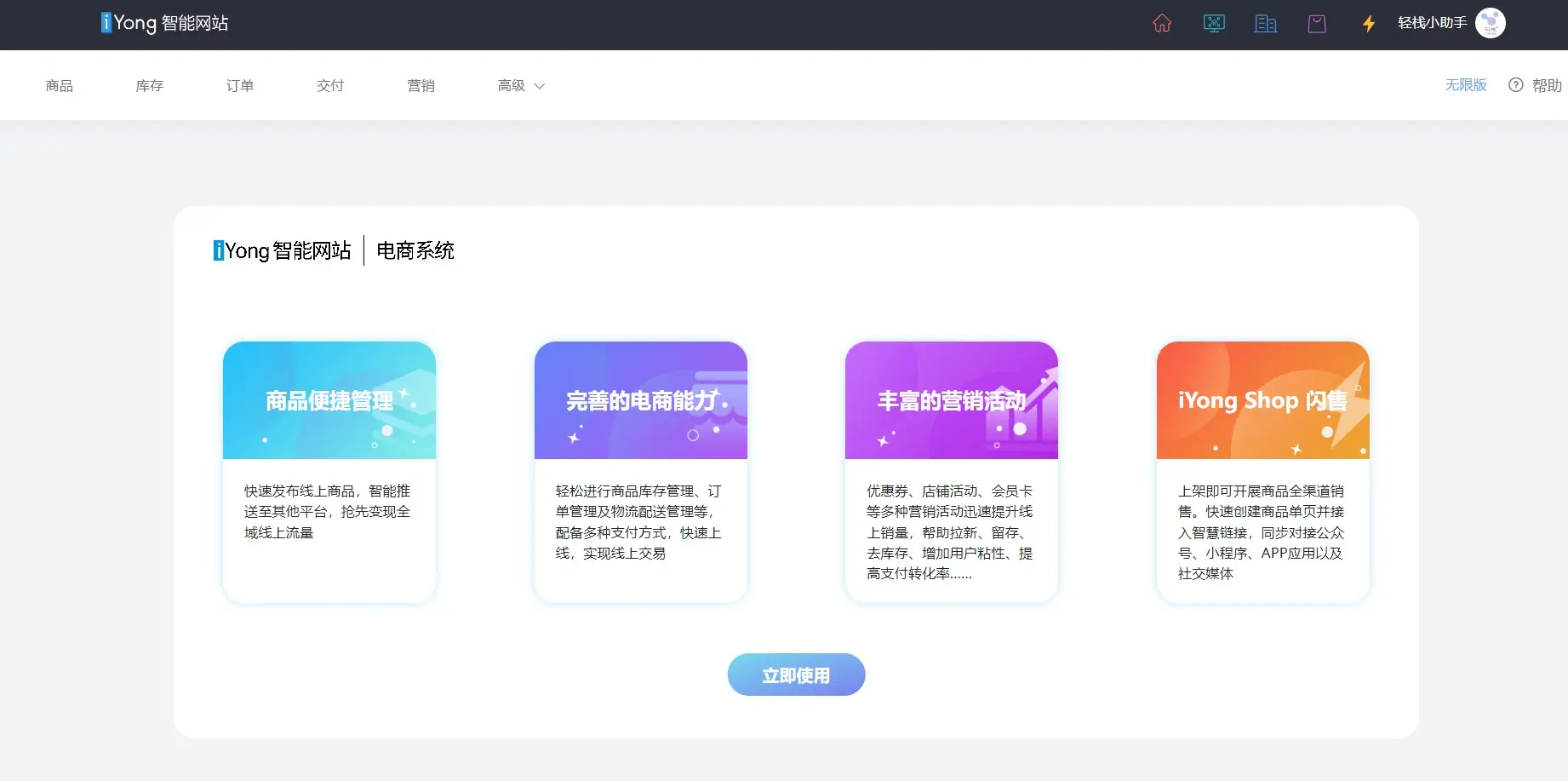Open the 交付 section

[329, 85]
